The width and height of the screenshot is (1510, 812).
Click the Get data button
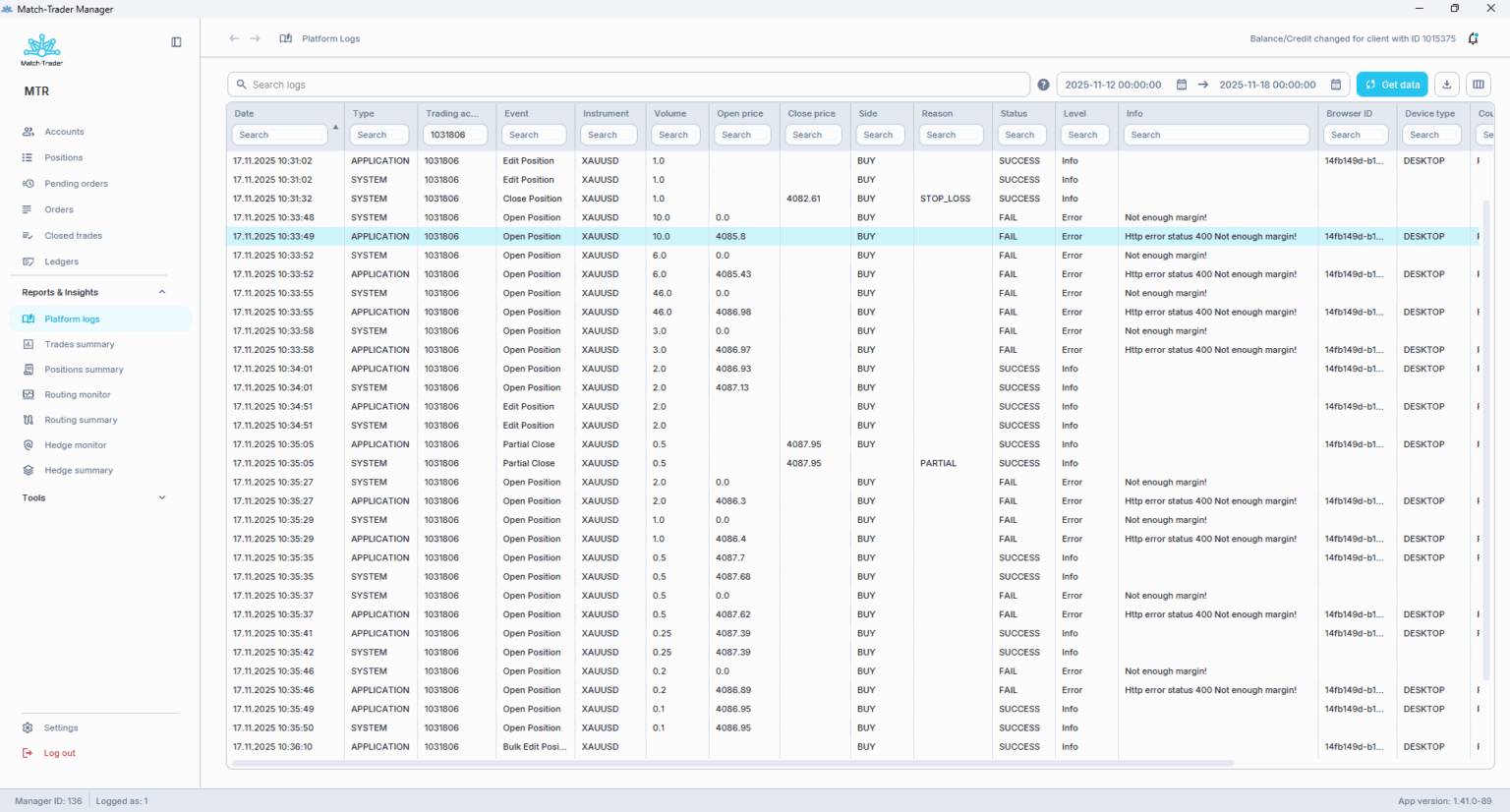[1392, 85]
